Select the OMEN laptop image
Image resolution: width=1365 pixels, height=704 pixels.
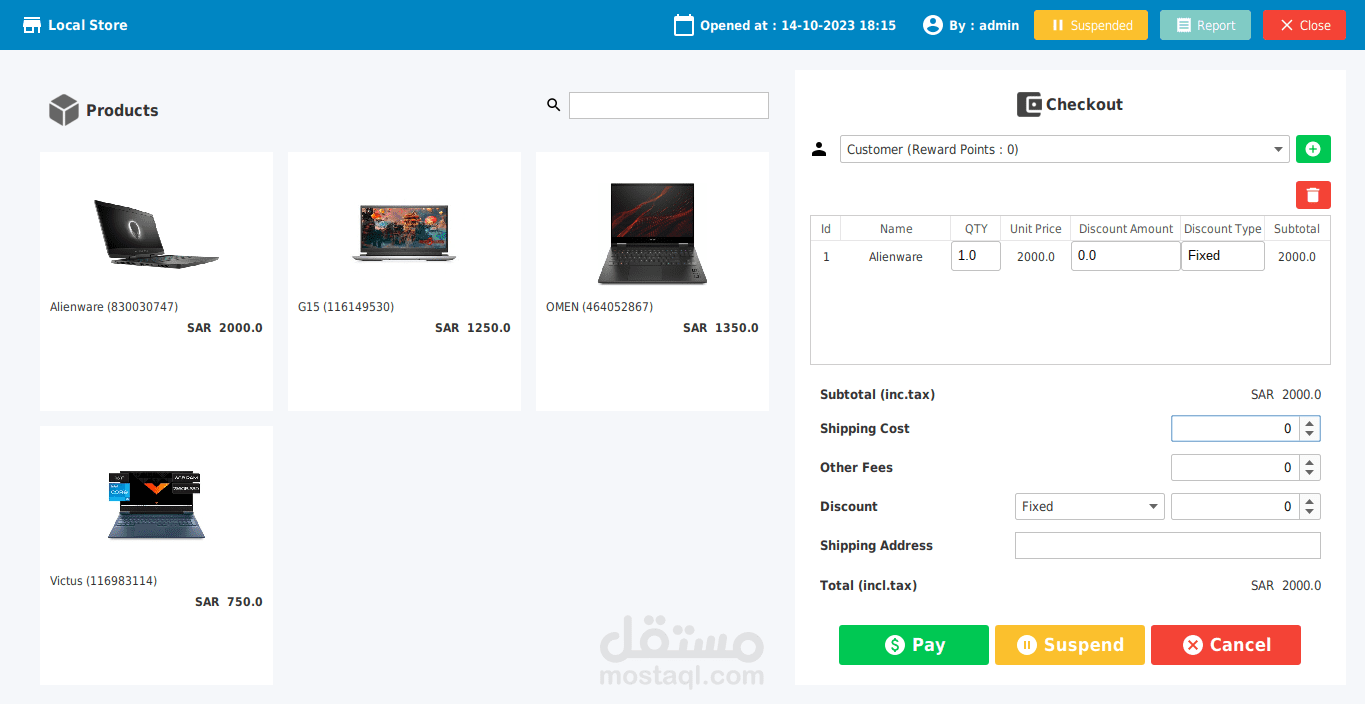[652, 233]
